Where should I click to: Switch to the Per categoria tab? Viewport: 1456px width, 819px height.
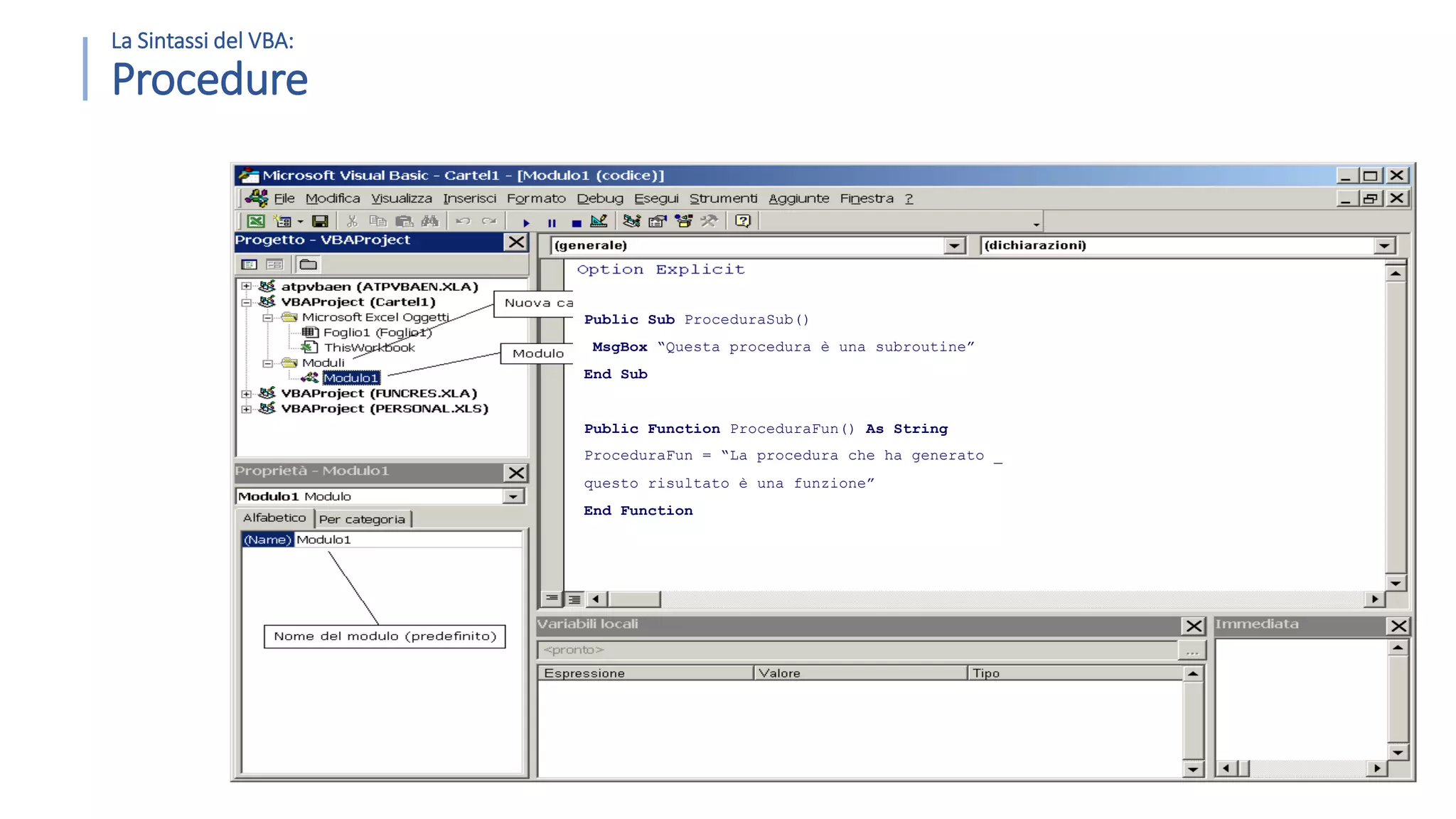pos(362,519)
